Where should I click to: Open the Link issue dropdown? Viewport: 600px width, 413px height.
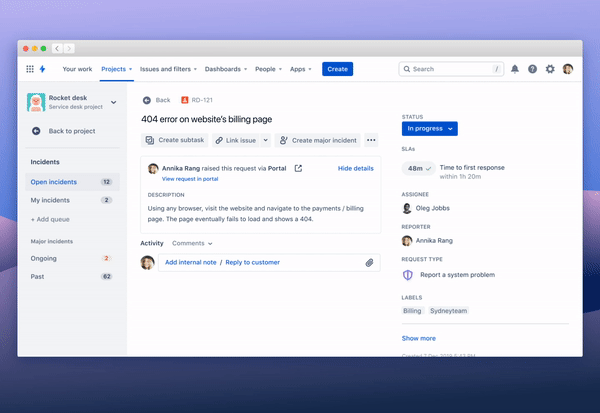tap(241, 141)
